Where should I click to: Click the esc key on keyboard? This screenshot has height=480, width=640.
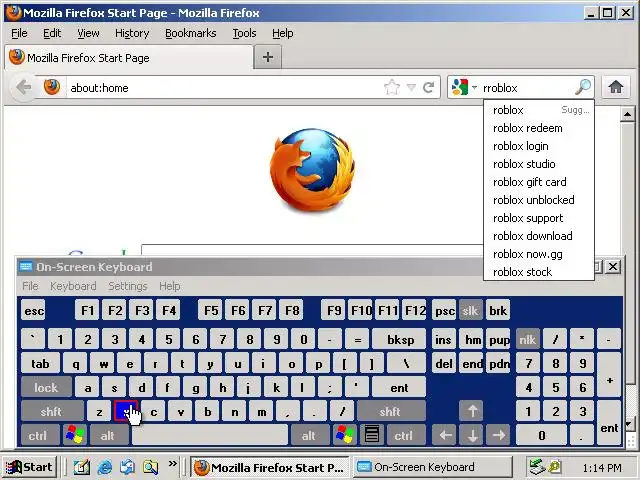tap(33, 311)
